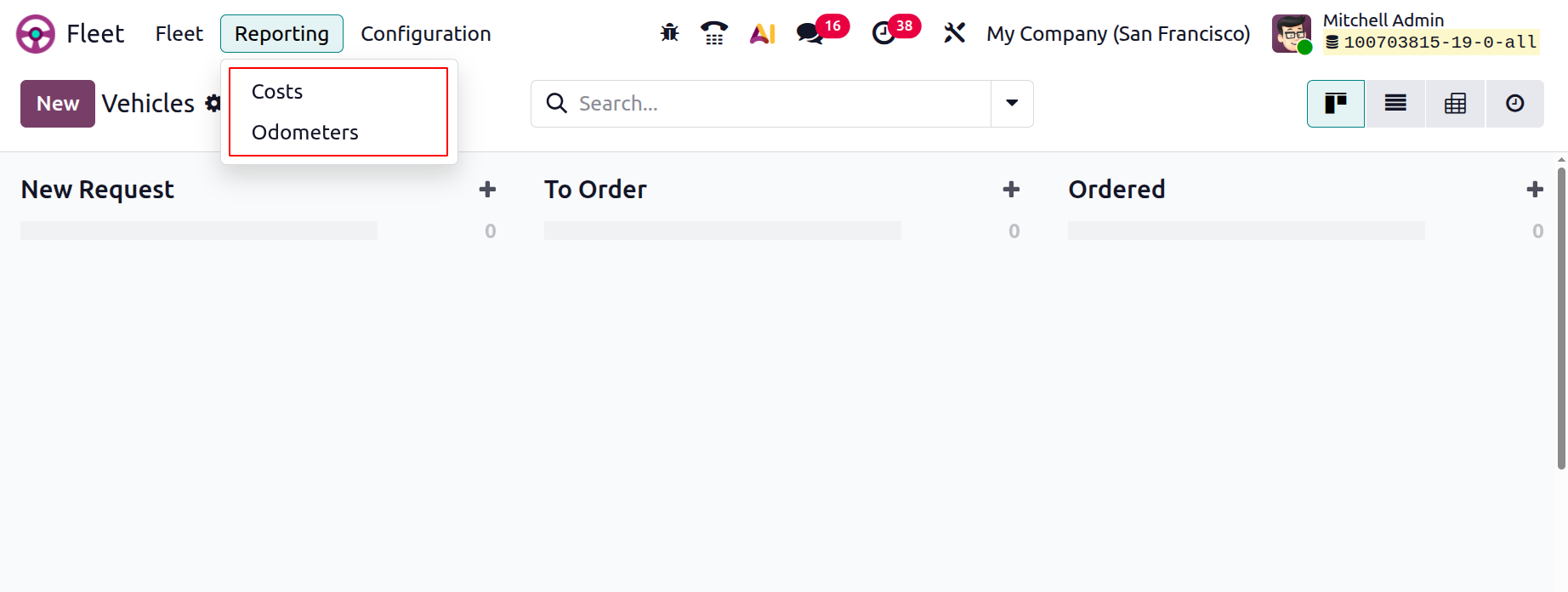Click the VoIP phone icon
The image size is (1568, 592).
pos(714,33)
